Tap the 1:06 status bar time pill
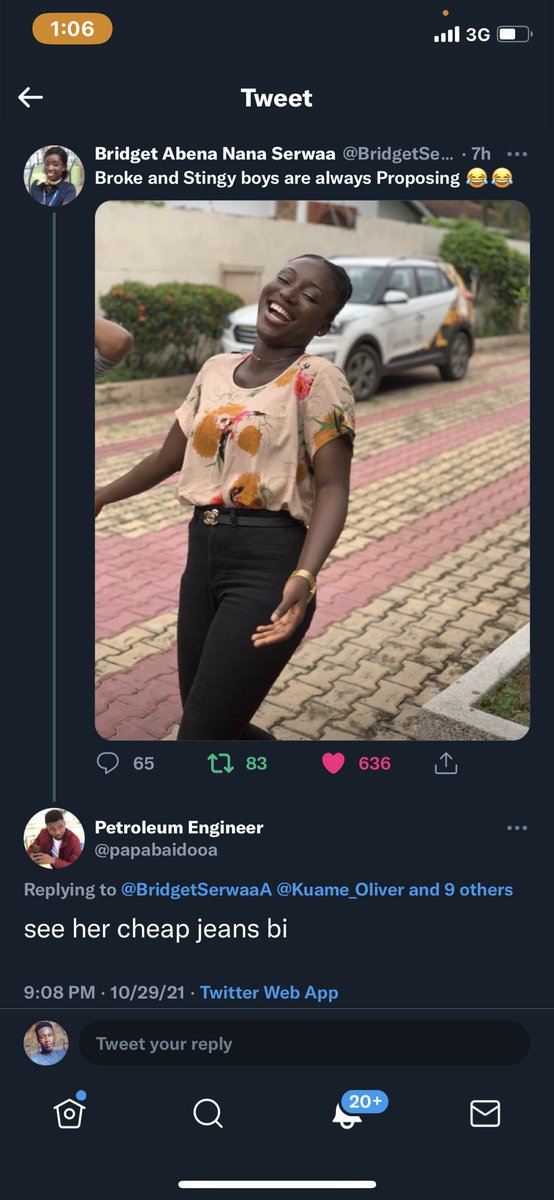This screenshot has height=1200, width=554. 72,29
